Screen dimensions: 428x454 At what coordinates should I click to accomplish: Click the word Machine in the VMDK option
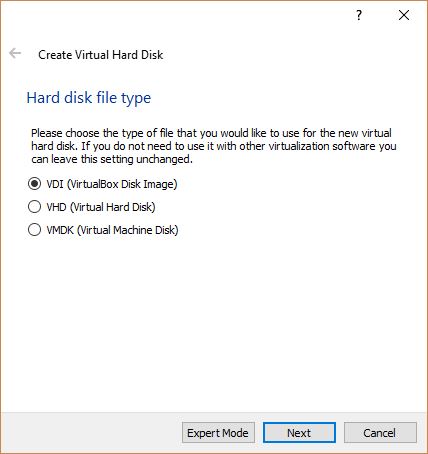(x=128, y=230)
